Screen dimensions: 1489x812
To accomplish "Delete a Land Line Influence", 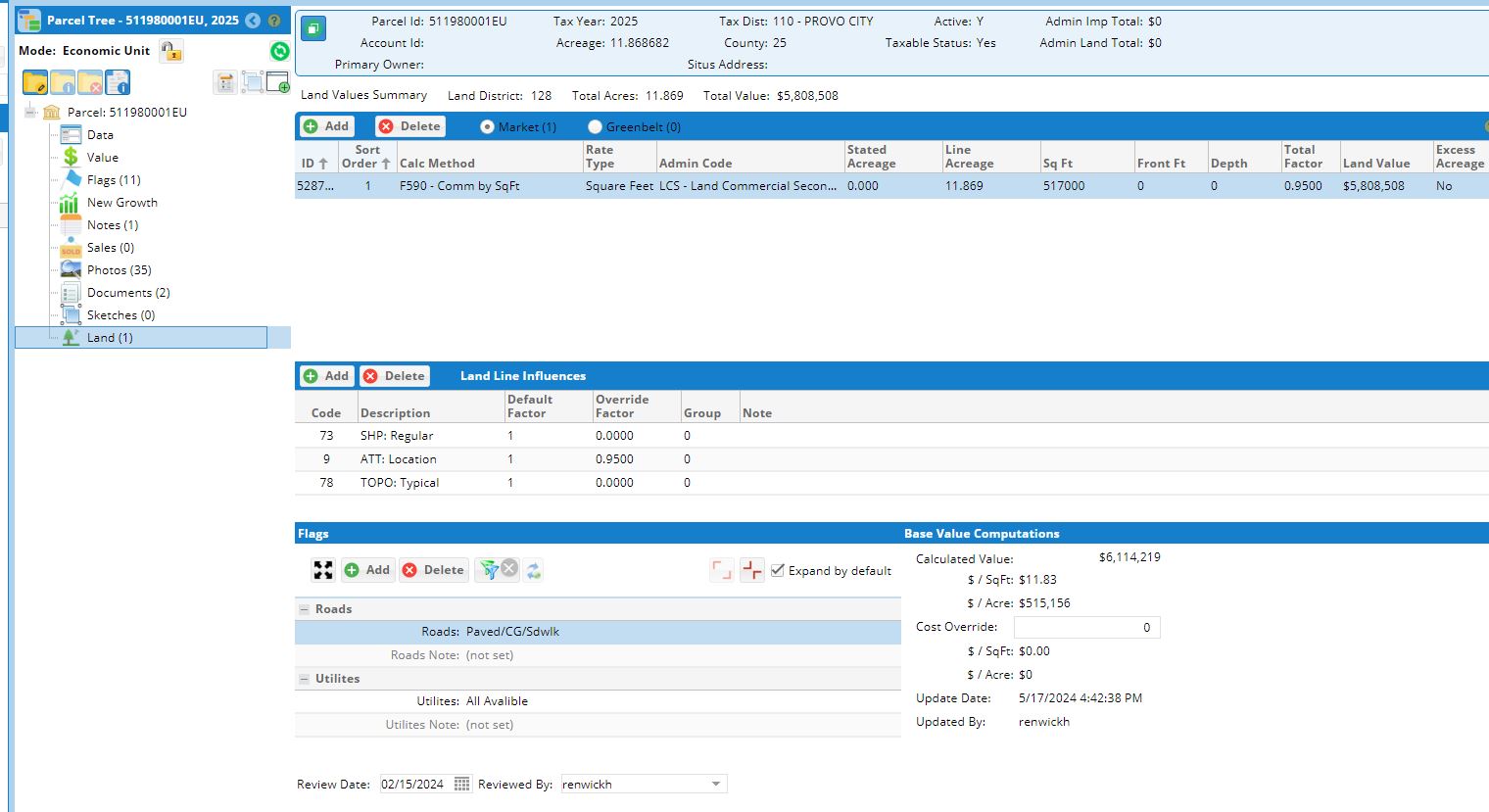I will click(395, 376).
